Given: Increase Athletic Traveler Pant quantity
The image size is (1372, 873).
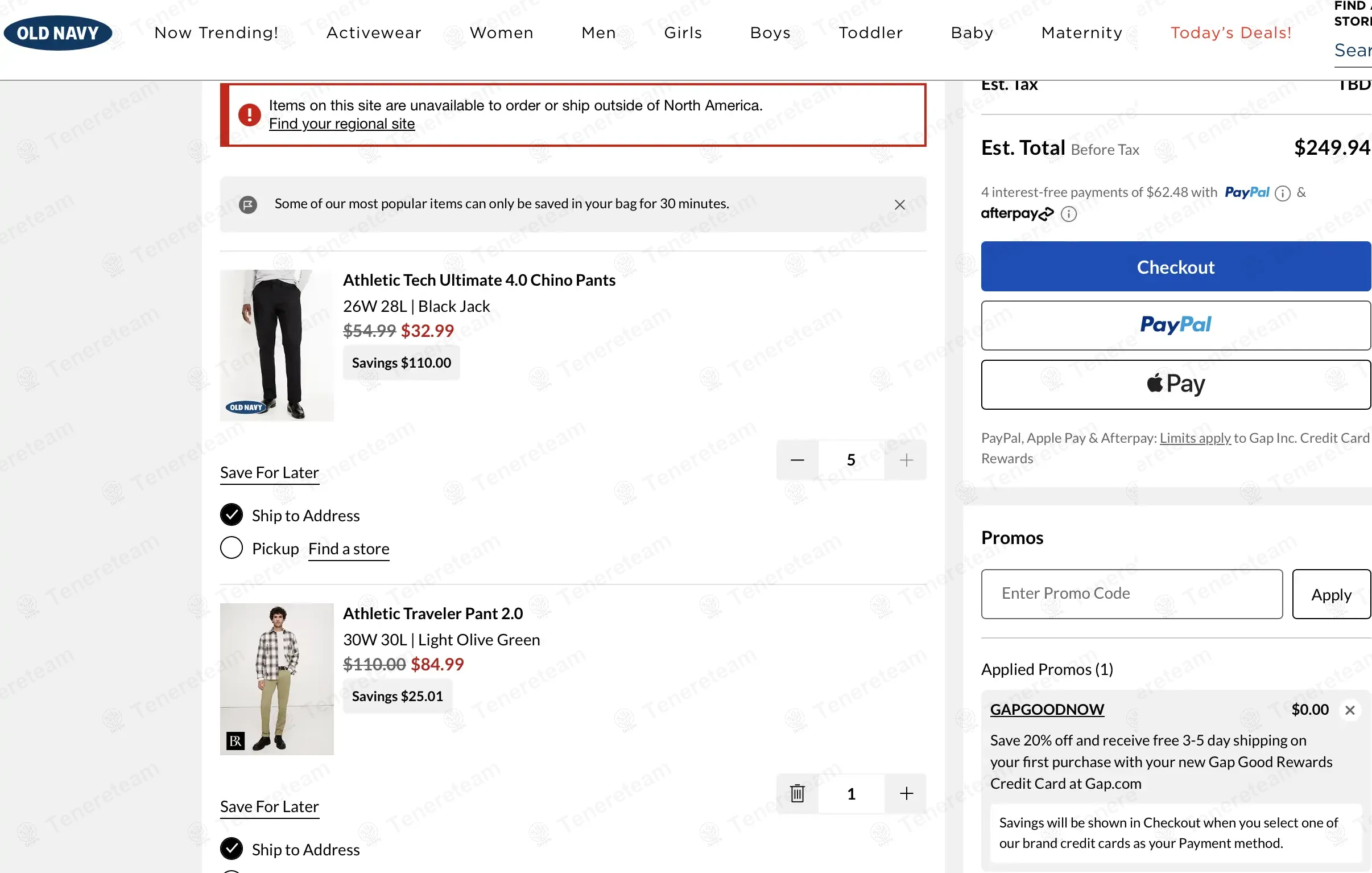Looking at the screenshot, I should (x=906, y=793).
